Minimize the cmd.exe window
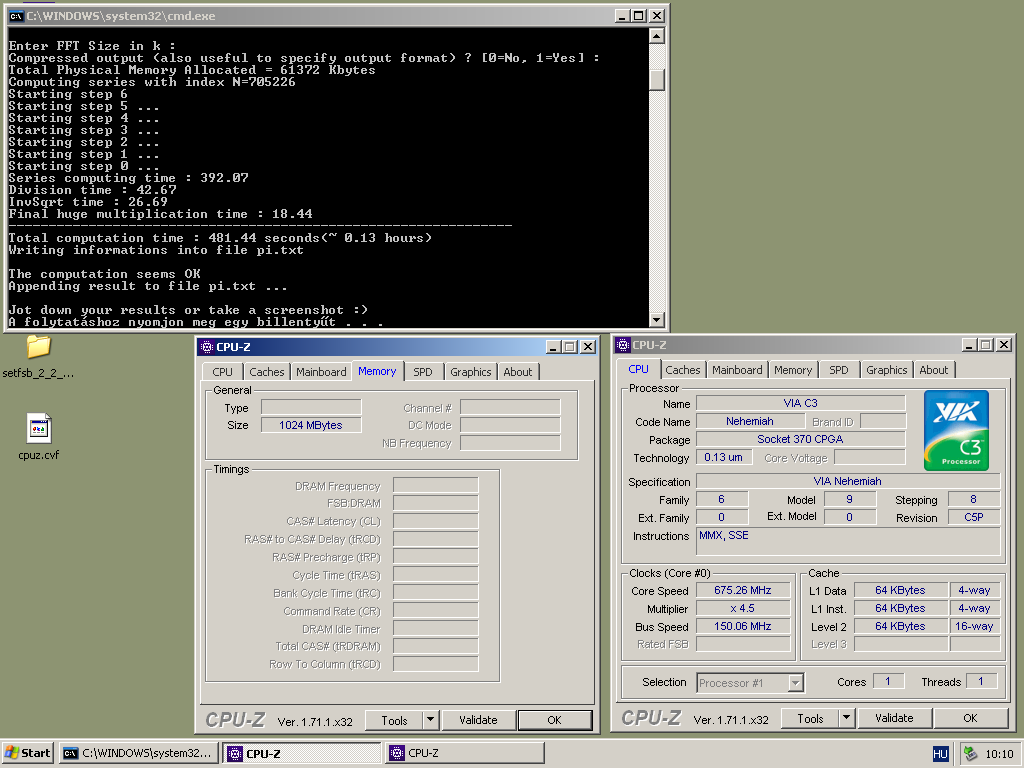1024x768 pixels. [622, 16]
